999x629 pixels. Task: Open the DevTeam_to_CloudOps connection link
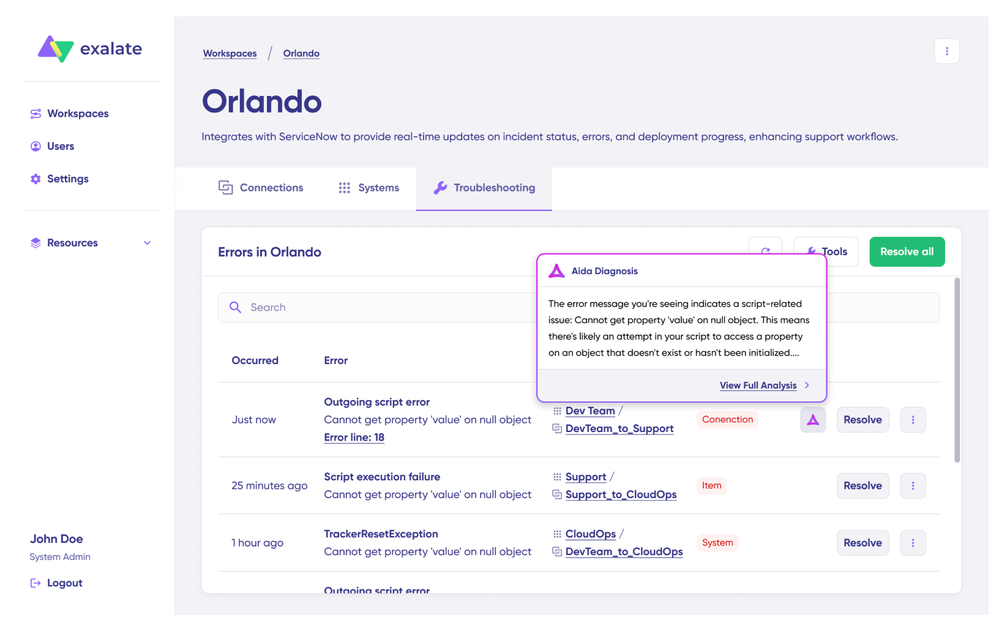pyautogui.click(x=624, y=552)
